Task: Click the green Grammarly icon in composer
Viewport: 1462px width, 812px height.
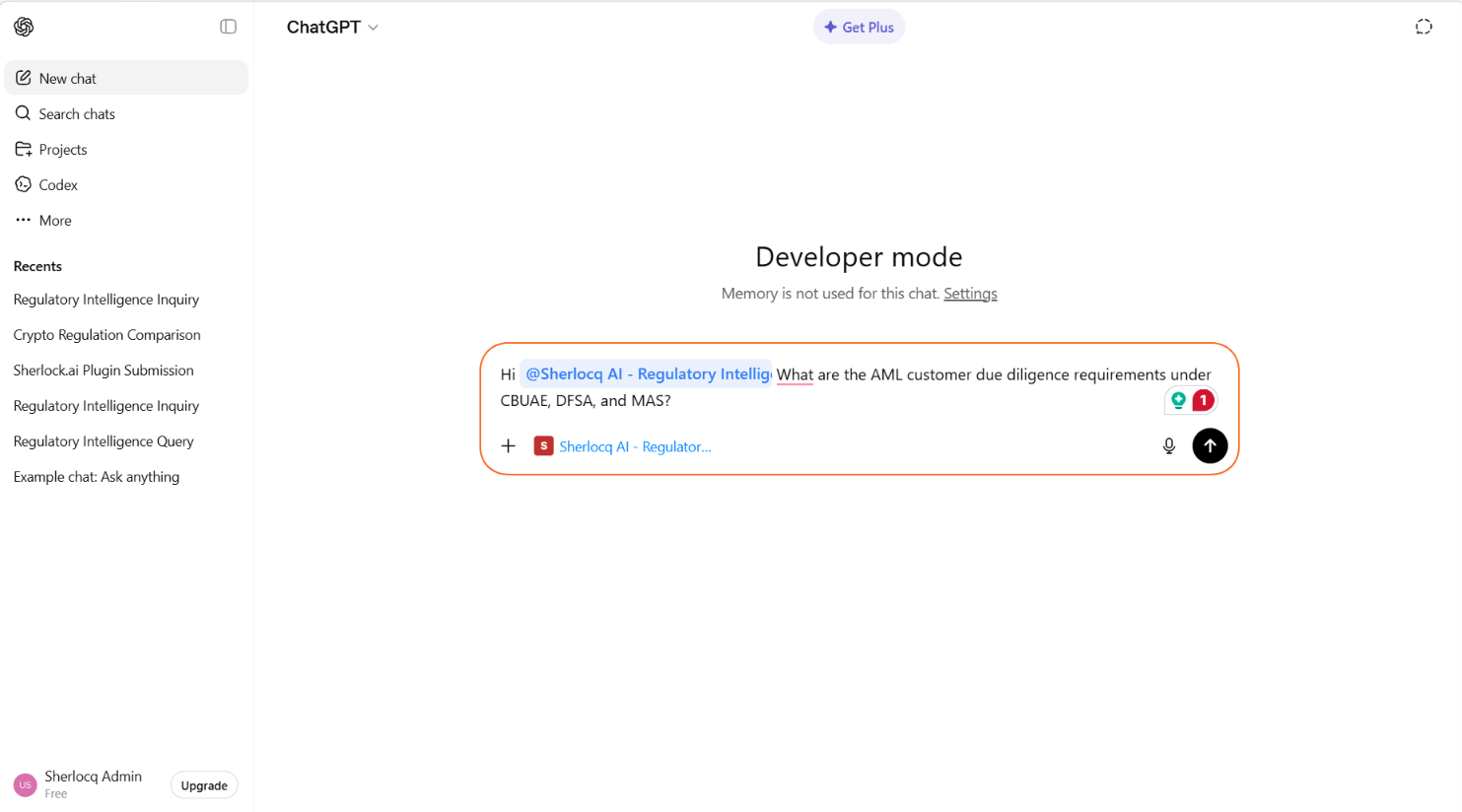Action: pyautogui.click(x=1178, y=400)
